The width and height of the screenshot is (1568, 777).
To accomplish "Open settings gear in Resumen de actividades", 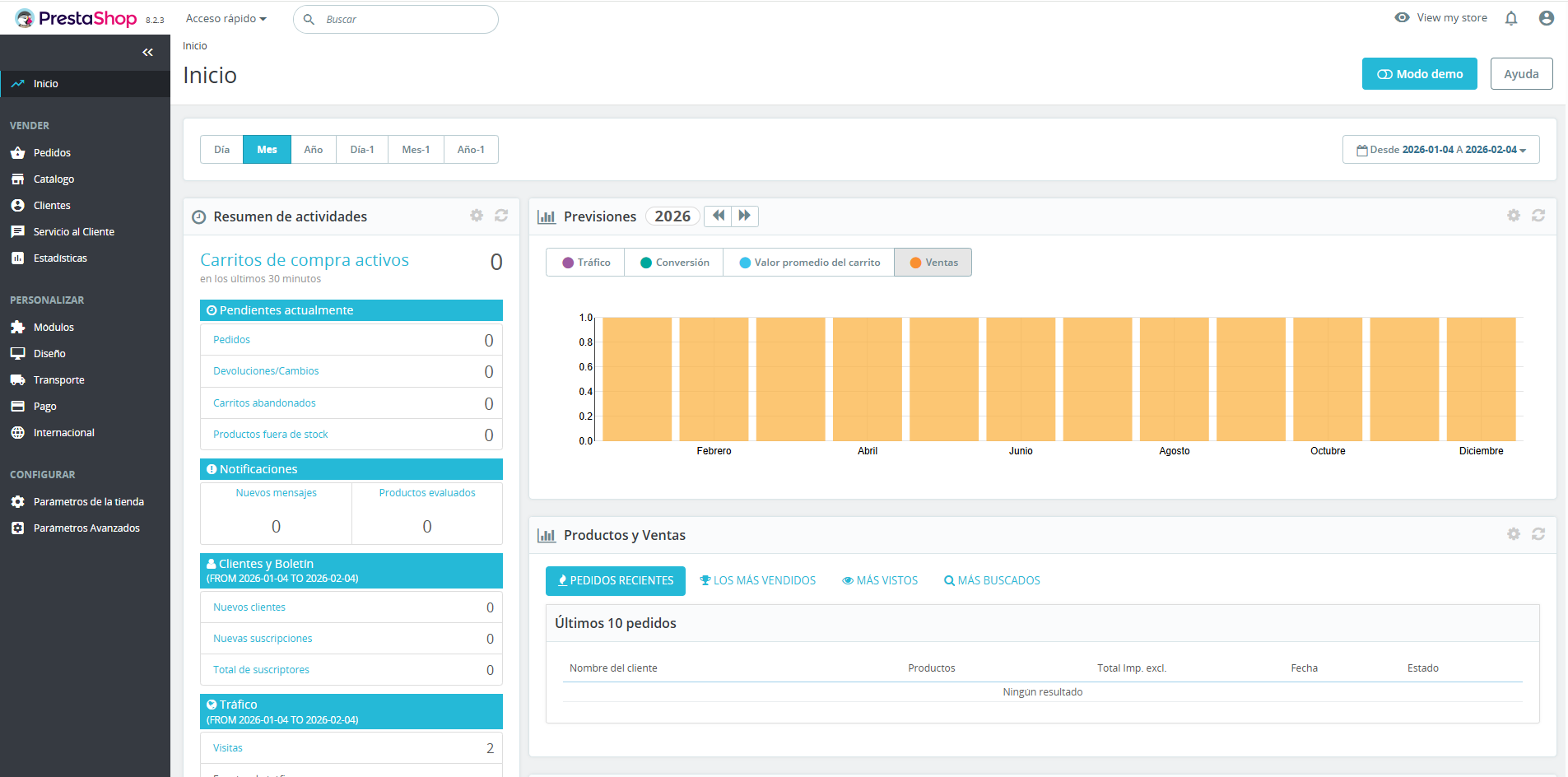I will tap(477, 216).
